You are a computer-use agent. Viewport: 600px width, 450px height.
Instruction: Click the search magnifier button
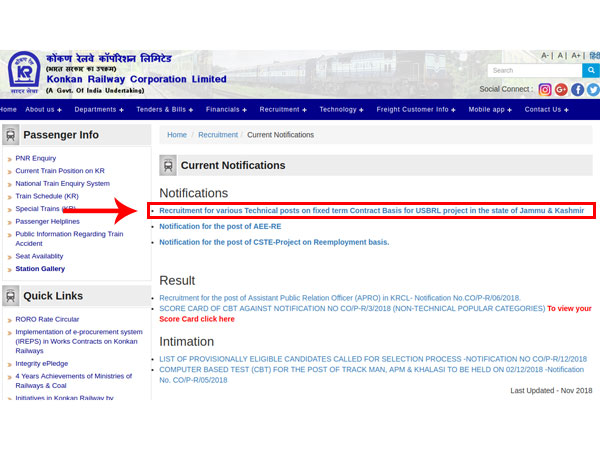click(591, 70)
